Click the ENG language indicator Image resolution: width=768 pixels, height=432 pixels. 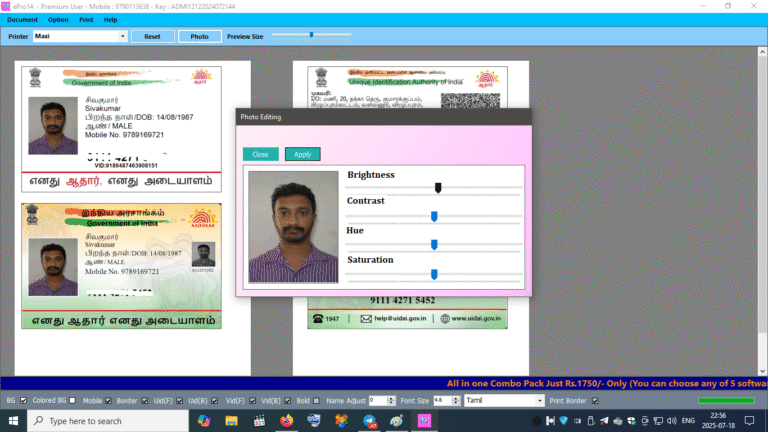click(x=688, y=421)
